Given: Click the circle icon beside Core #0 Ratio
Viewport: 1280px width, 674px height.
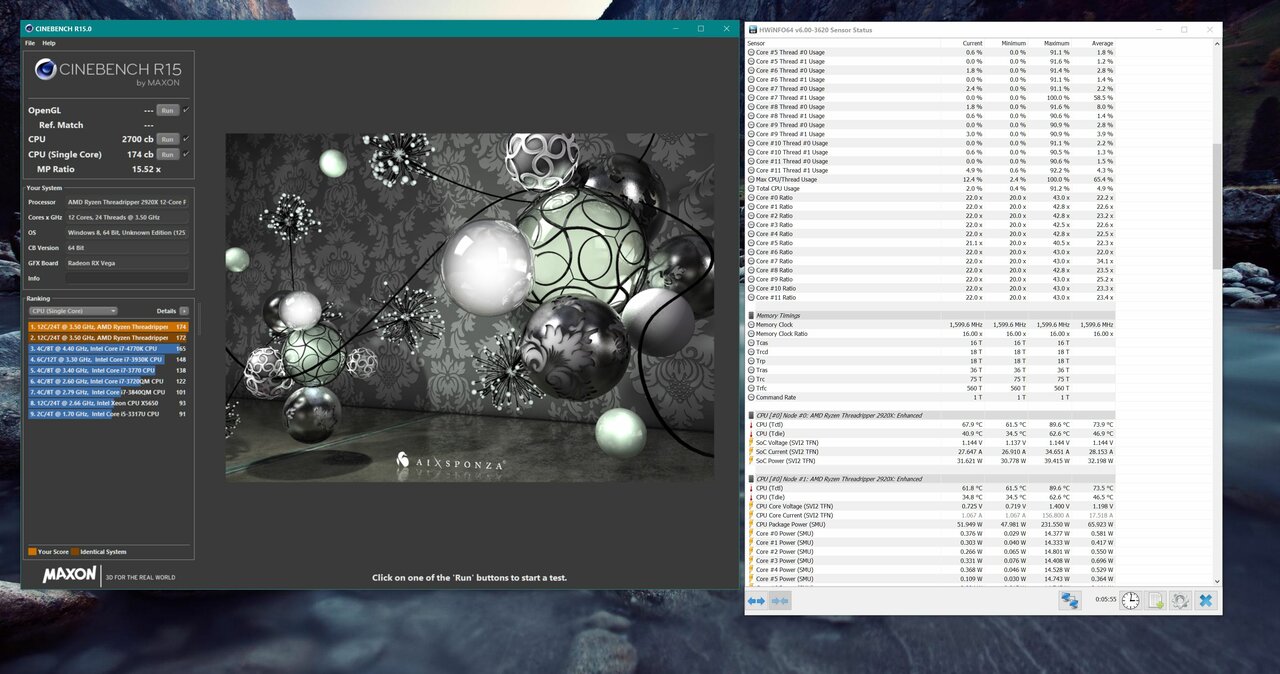Looking at the screenshot, I should [x=751, y=198].
